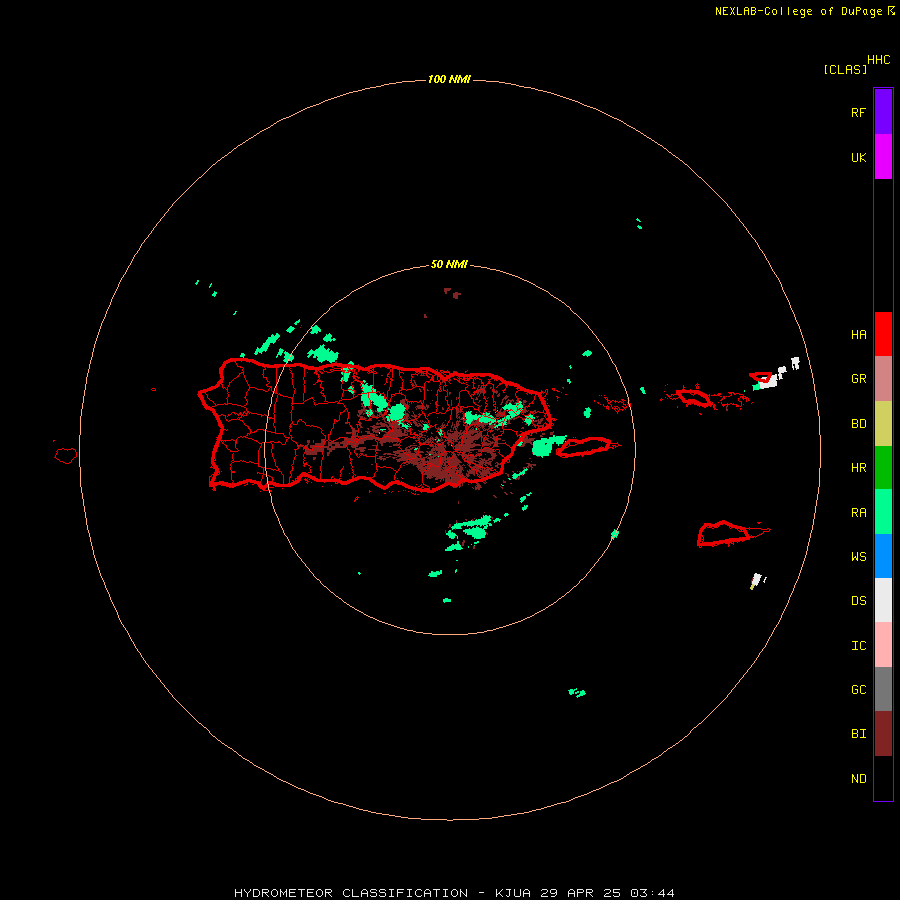Click the ND legend label
This screenshot has width=900, height=900.
858,779
